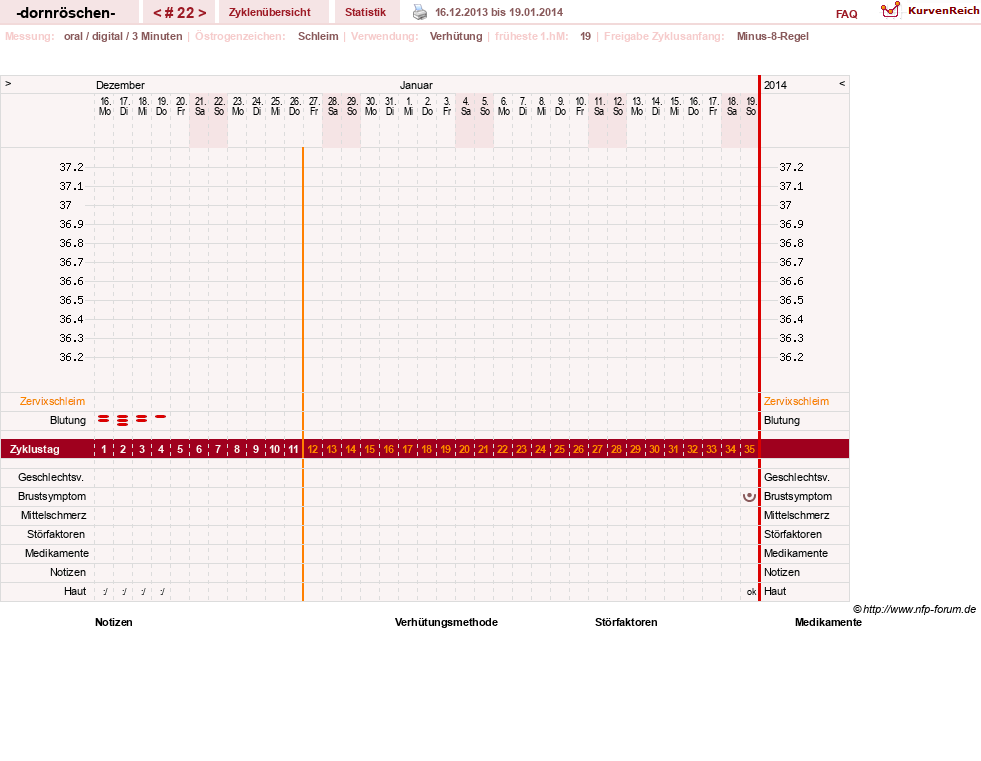This screenshot has height=761, width=981.
Task: Click the light bleeding mark on cycle day 4
Action: point(161,416)
